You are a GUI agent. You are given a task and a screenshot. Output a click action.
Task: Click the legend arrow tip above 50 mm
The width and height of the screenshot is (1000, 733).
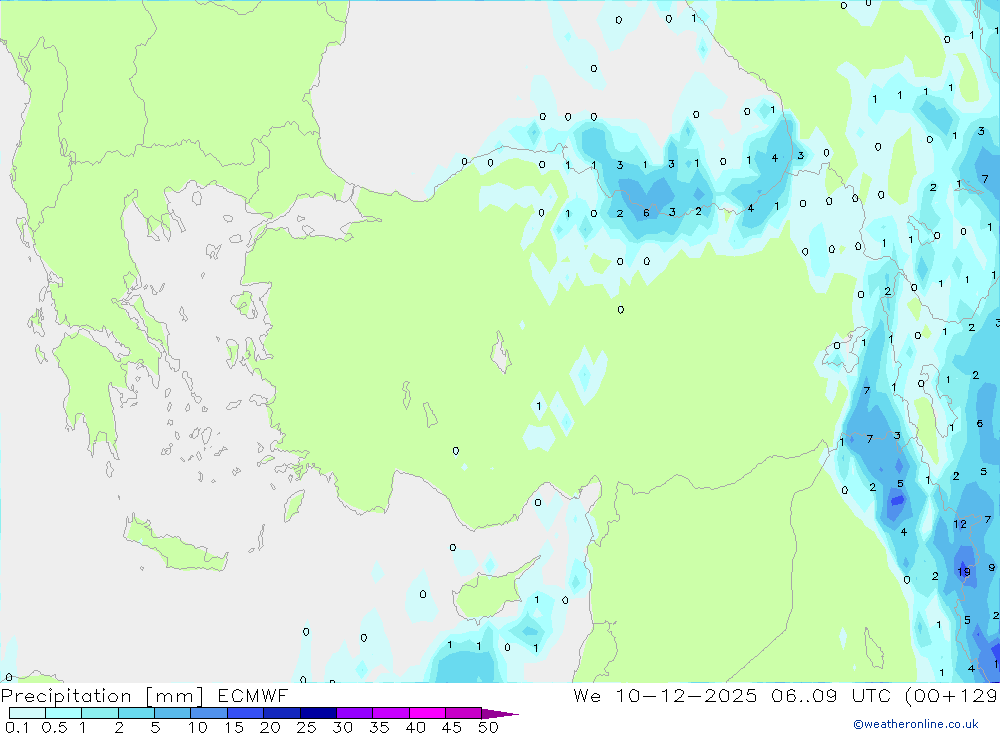pos(500,714)
